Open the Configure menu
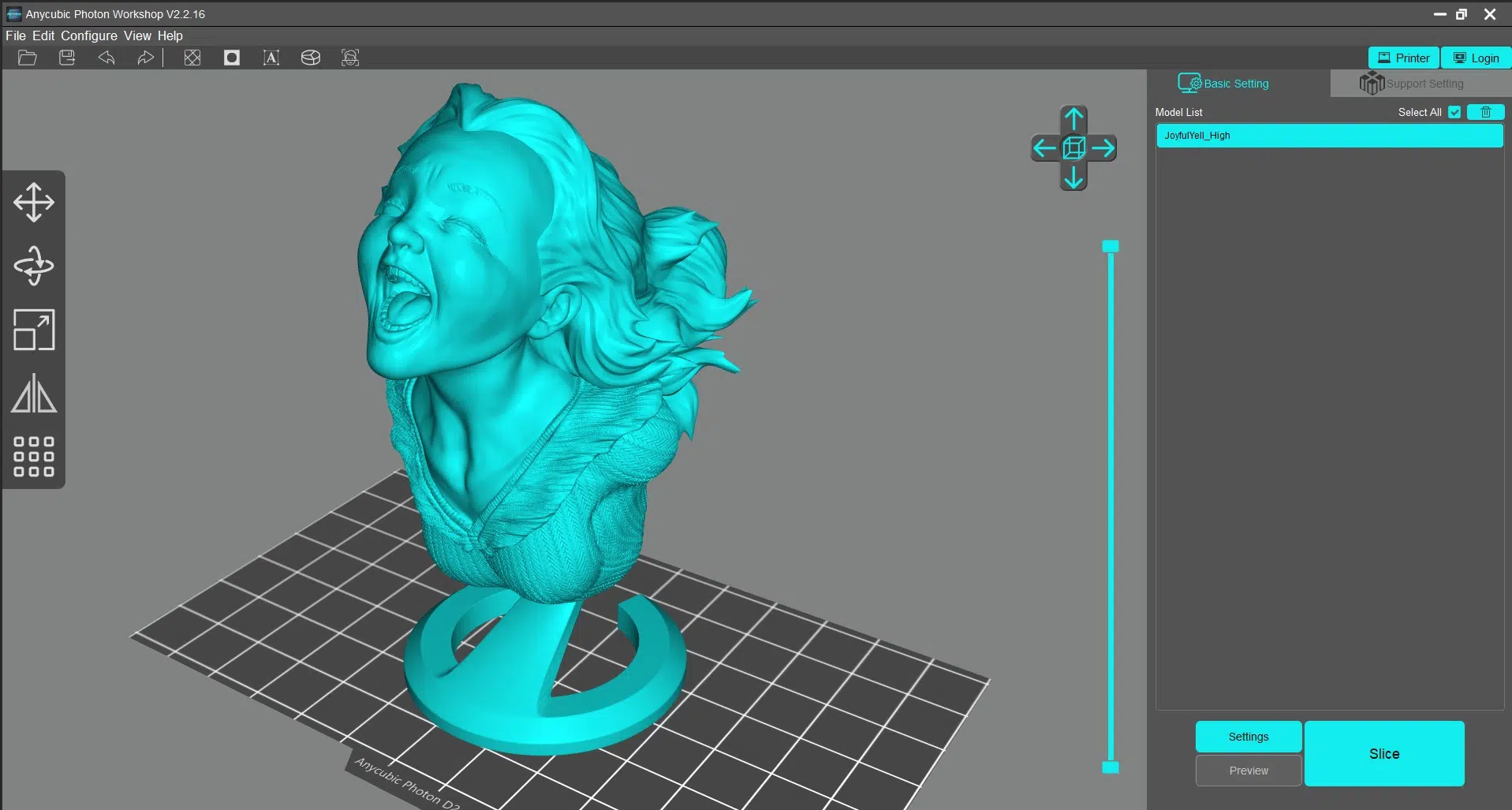The width and height of the screenshot is (1512, 810). pyautogui.click(x=89, y=35)
